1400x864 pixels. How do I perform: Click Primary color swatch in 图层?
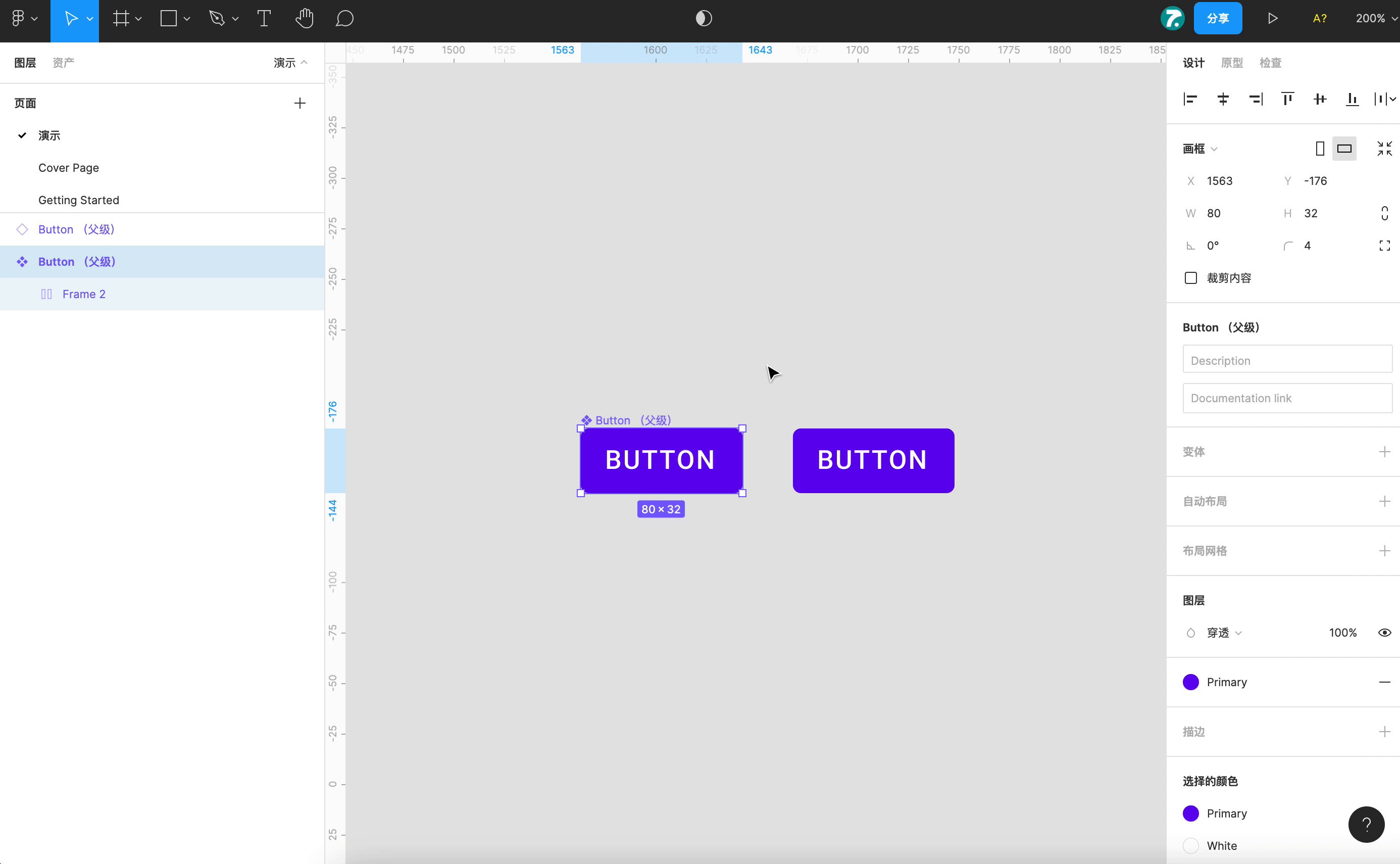point(1191,681)
